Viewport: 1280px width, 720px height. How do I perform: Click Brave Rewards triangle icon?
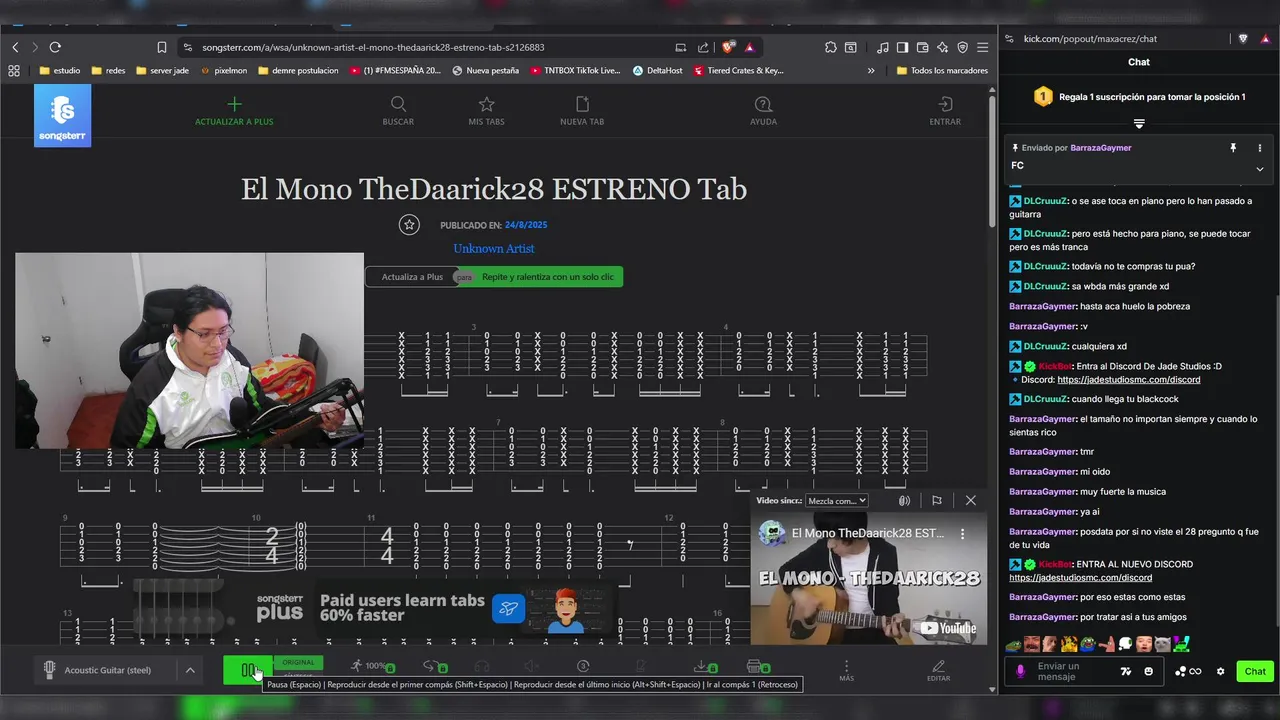749,47
